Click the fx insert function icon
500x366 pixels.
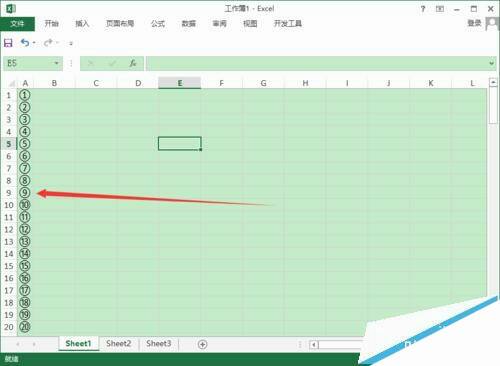133,63
